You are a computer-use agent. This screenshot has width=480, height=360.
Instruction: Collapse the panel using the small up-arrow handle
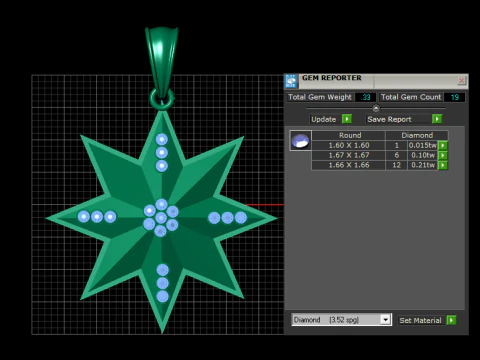376,108
